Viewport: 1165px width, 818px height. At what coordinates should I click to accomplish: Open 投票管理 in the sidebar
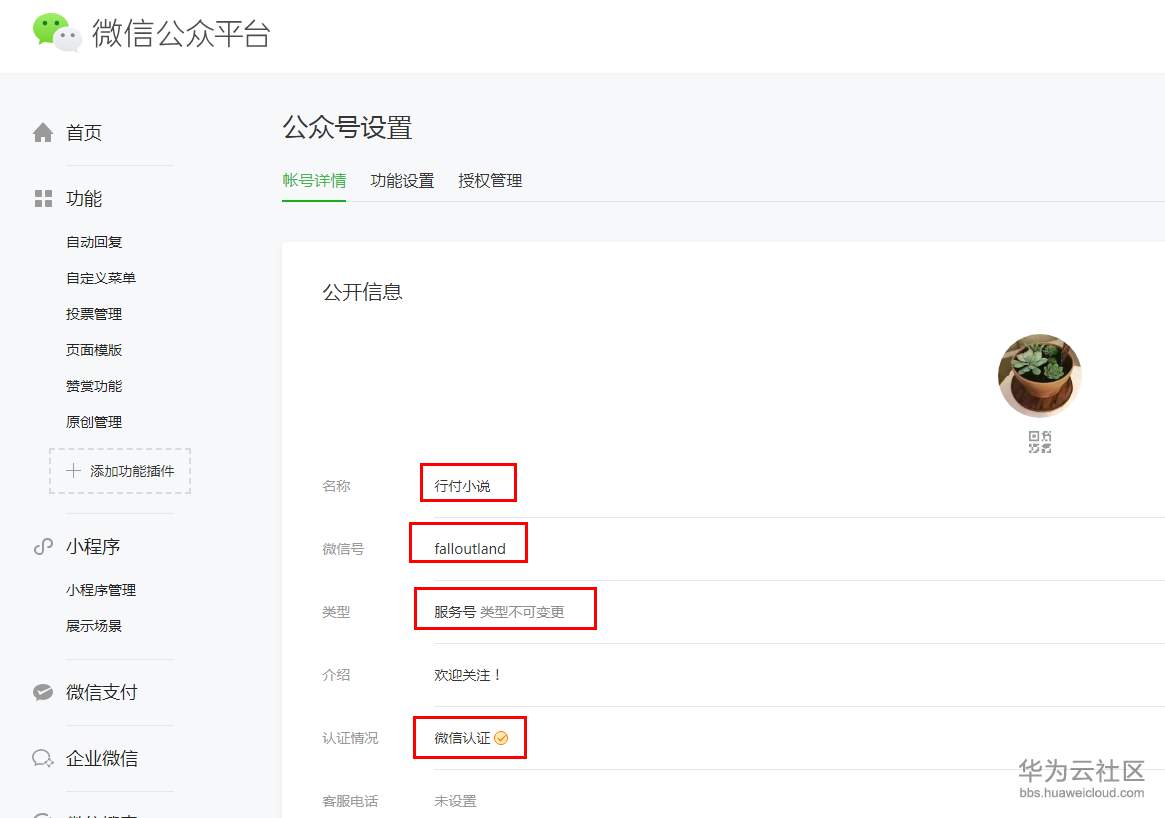tap(94, 314)
